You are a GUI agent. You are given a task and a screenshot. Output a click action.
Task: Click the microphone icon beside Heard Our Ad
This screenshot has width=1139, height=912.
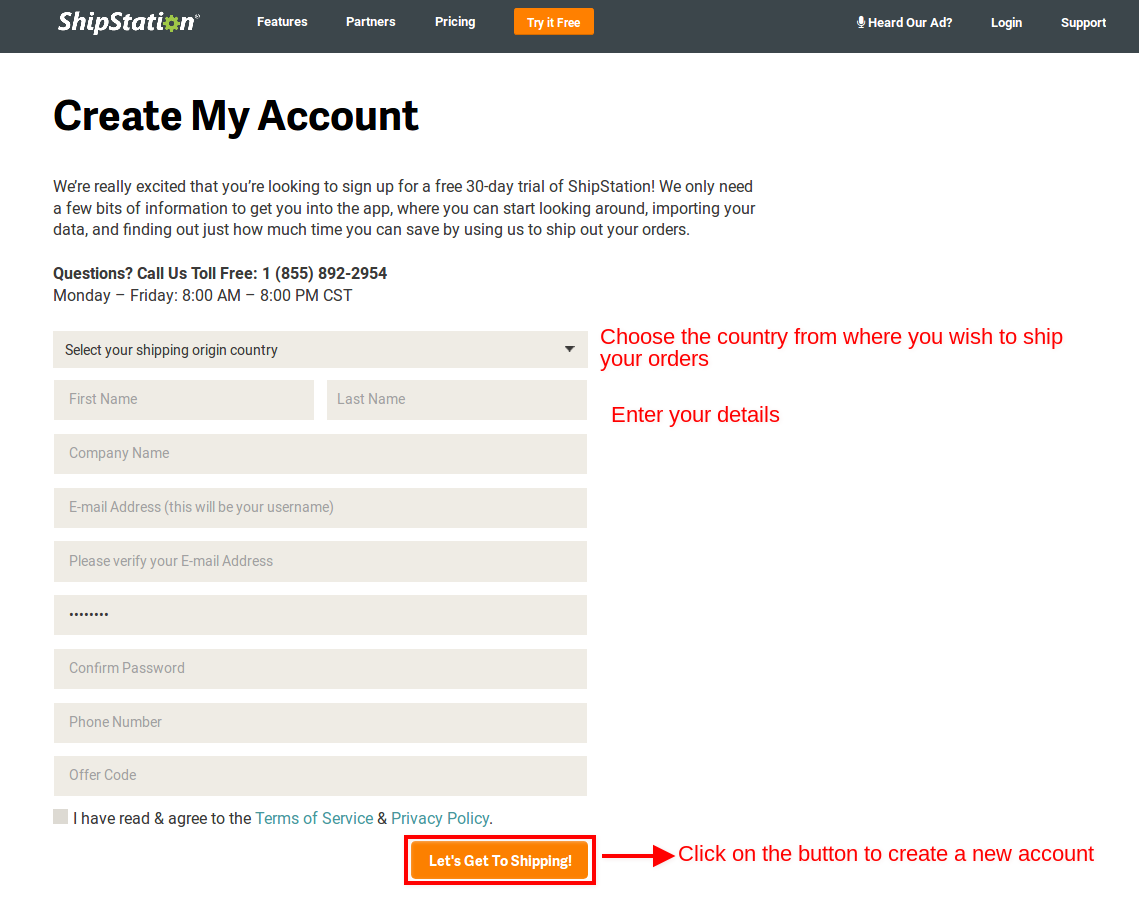click(x=861, y=23)
